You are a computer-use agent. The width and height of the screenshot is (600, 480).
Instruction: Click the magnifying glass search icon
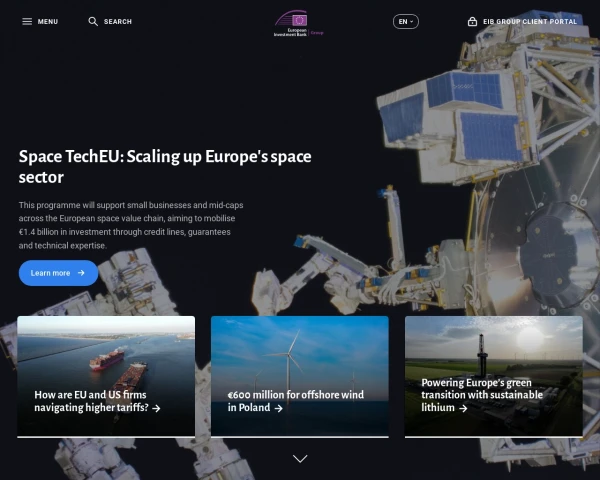[x=93, y=21]
